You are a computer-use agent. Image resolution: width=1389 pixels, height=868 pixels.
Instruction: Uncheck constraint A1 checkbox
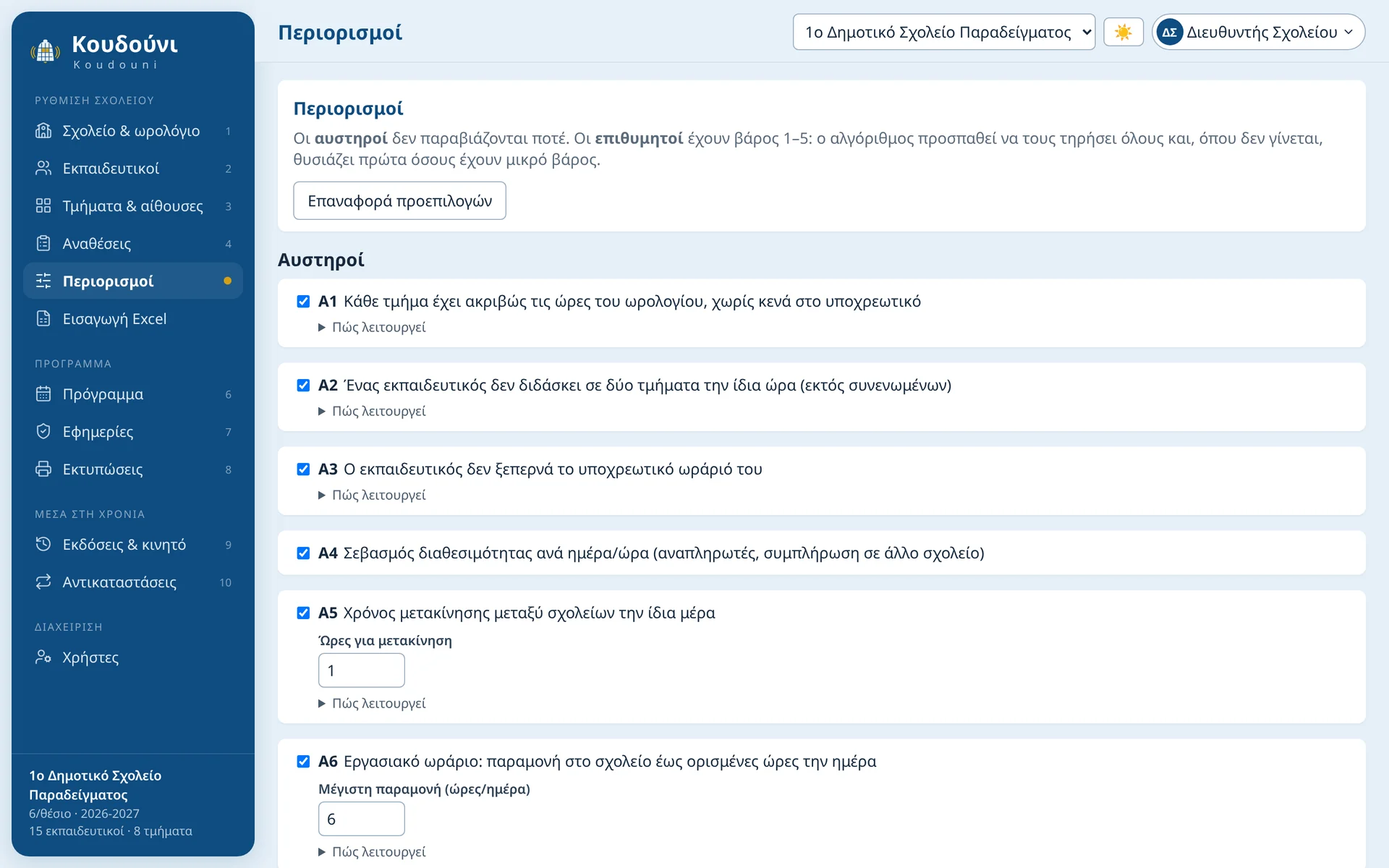pyautogui.click(x=303, y=302)
